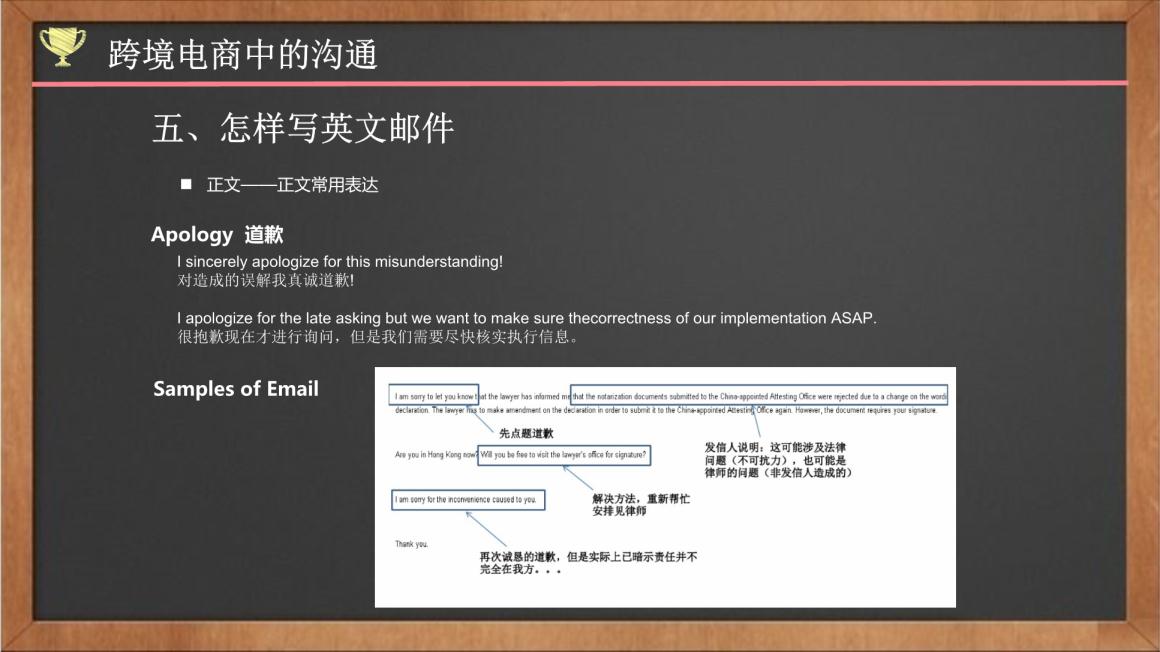Click the 'Thank you.' line in the email

point(412,544)
